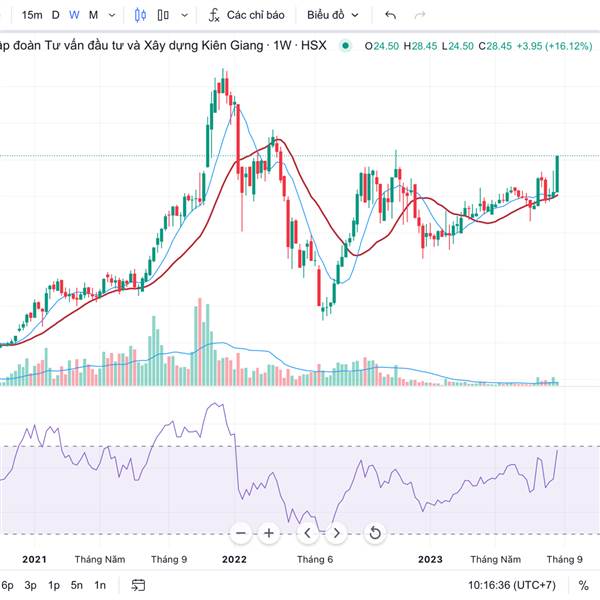600x600 pixels.
Task: Open the go-to-date calendar icon
Action: pos(138,585)
